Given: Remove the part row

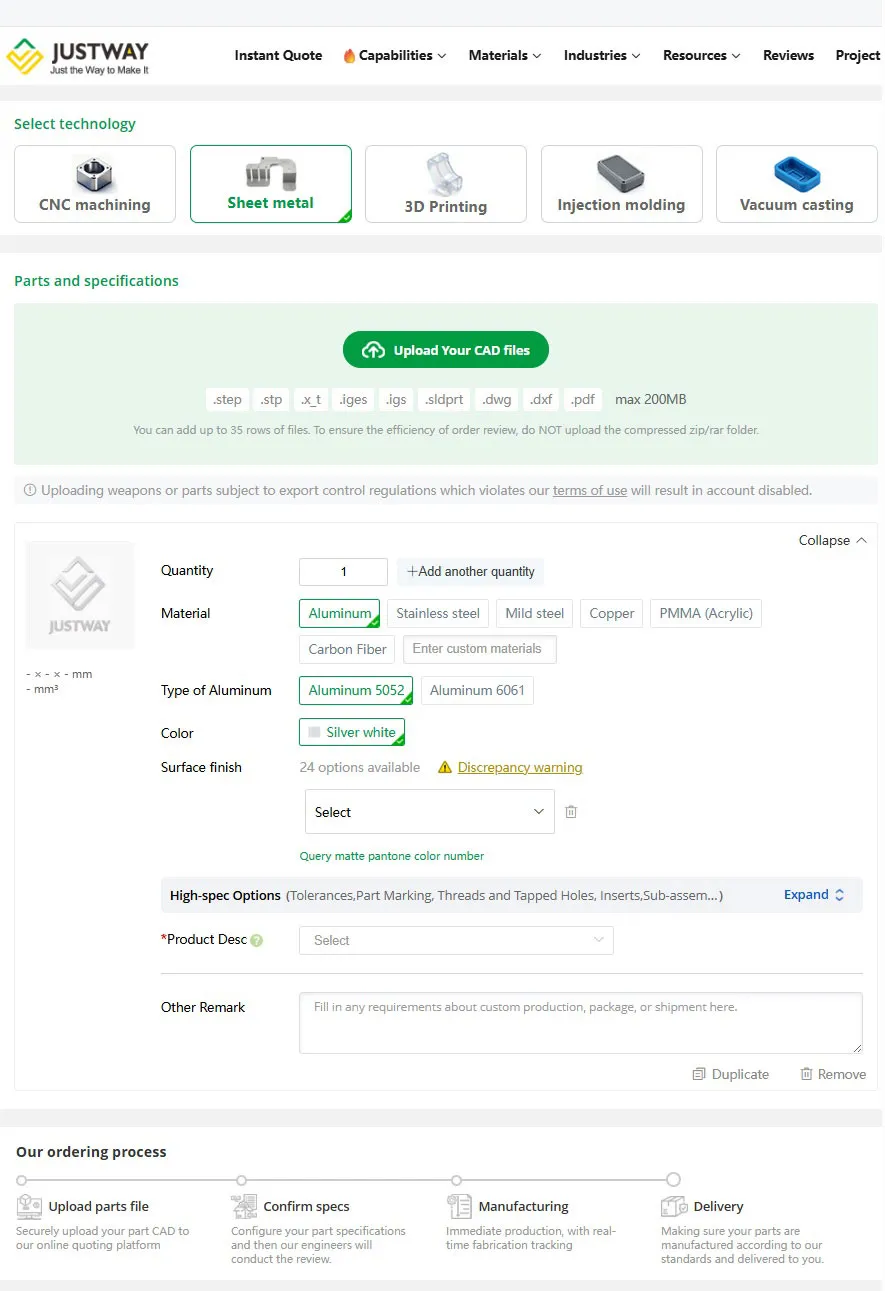Looking at the screenshot, I should (833, 1074).
